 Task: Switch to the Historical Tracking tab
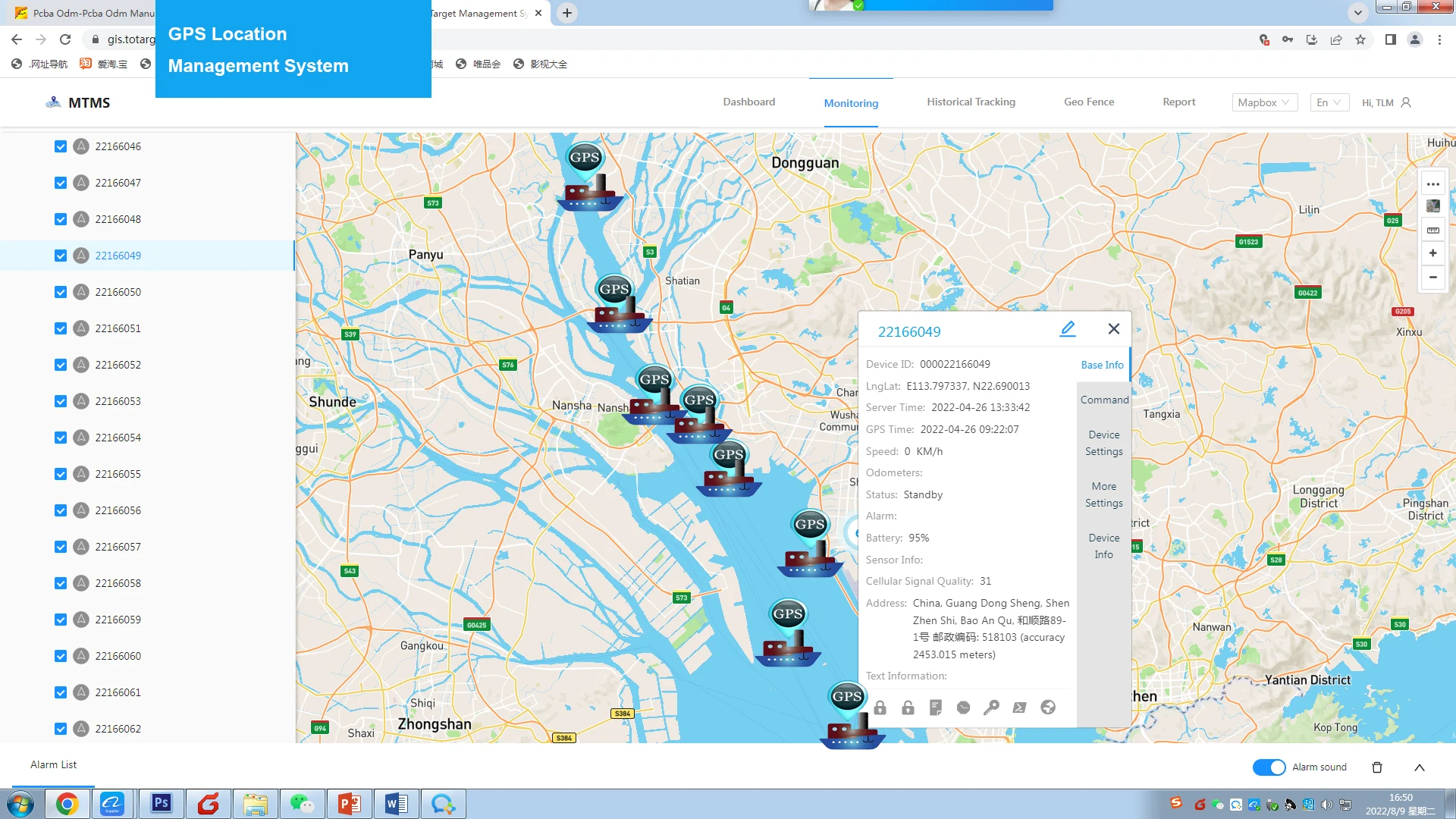click(971, 102)
